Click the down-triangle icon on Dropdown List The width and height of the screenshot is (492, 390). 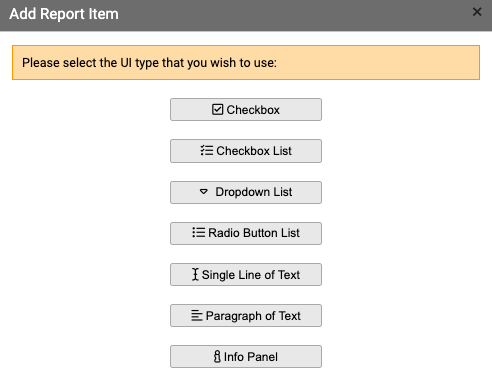pyautogui.click(x=204, y=192)
